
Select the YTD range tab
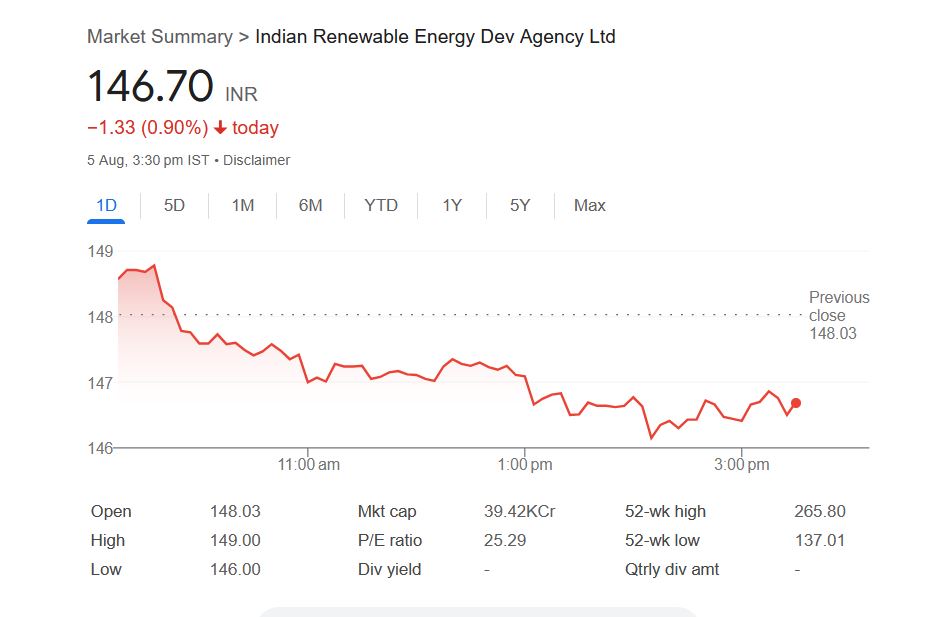pyautogui.click(x=381, y=205)
